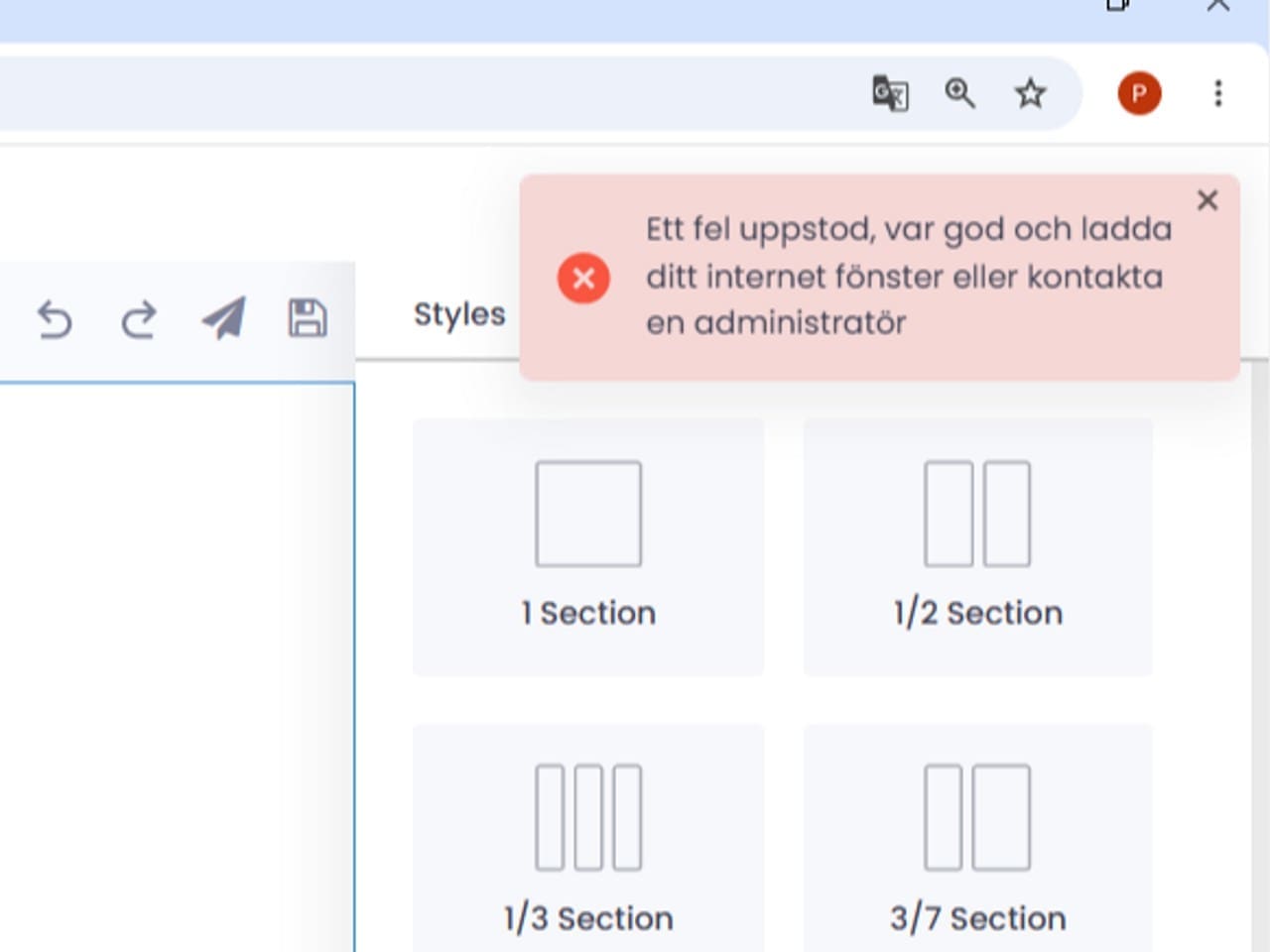The image size is (1270, 952).
Task: Bookmark this page with the star icon
Action: point(1030,93)
